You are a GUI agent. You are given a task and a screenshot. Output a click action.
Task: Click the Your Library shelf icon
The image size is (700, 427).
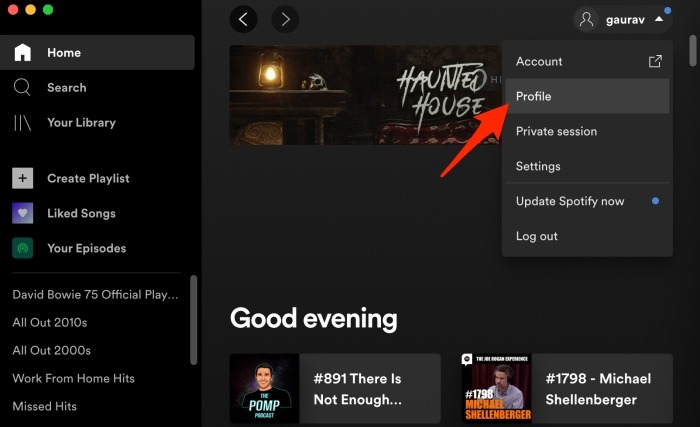pos(22,122)
